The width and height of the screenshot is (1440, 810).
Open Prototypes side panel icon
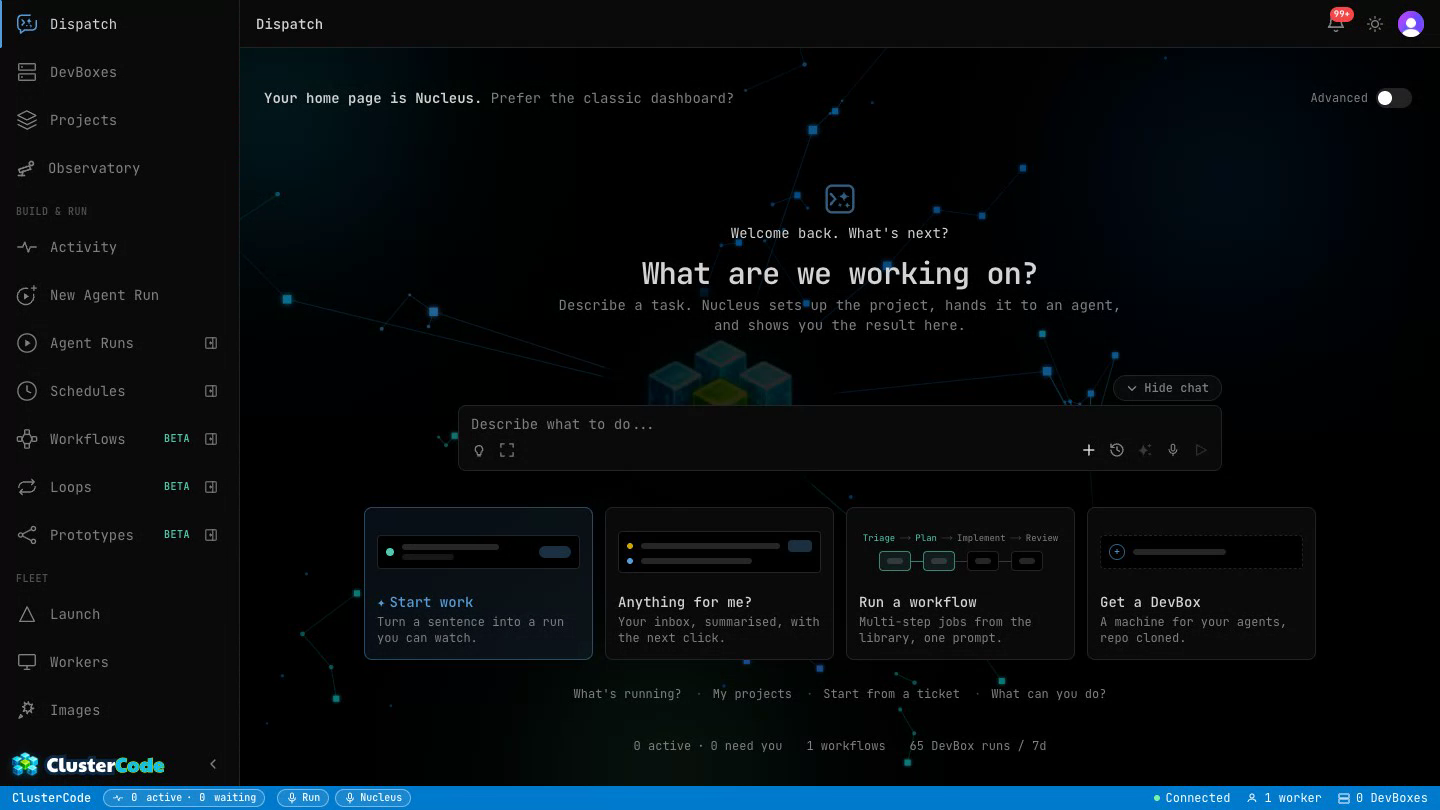211,535
